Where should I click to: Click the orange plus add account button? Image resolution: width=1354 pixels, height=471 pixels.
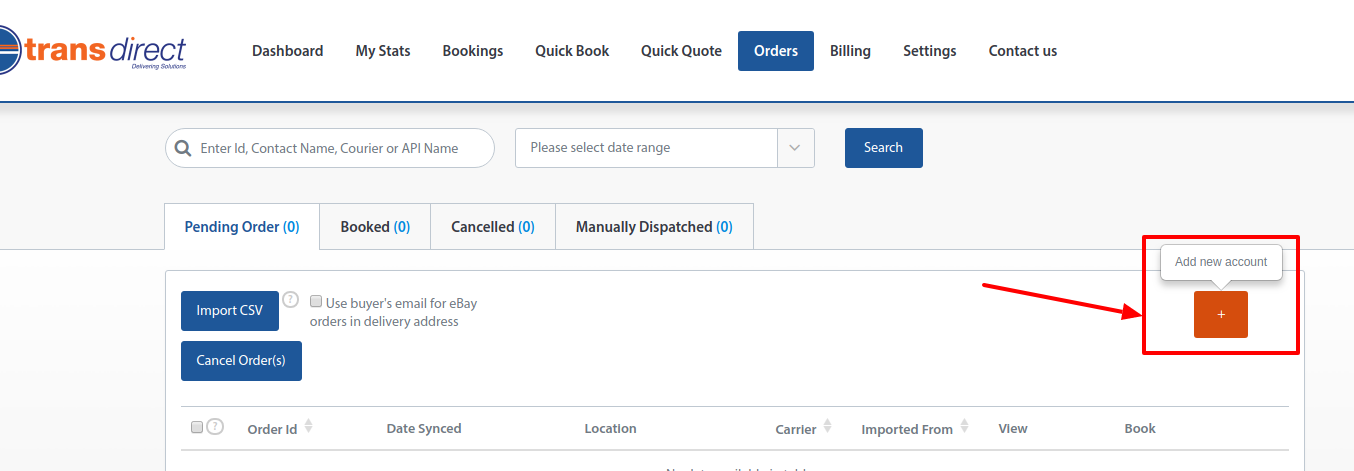1220,314
